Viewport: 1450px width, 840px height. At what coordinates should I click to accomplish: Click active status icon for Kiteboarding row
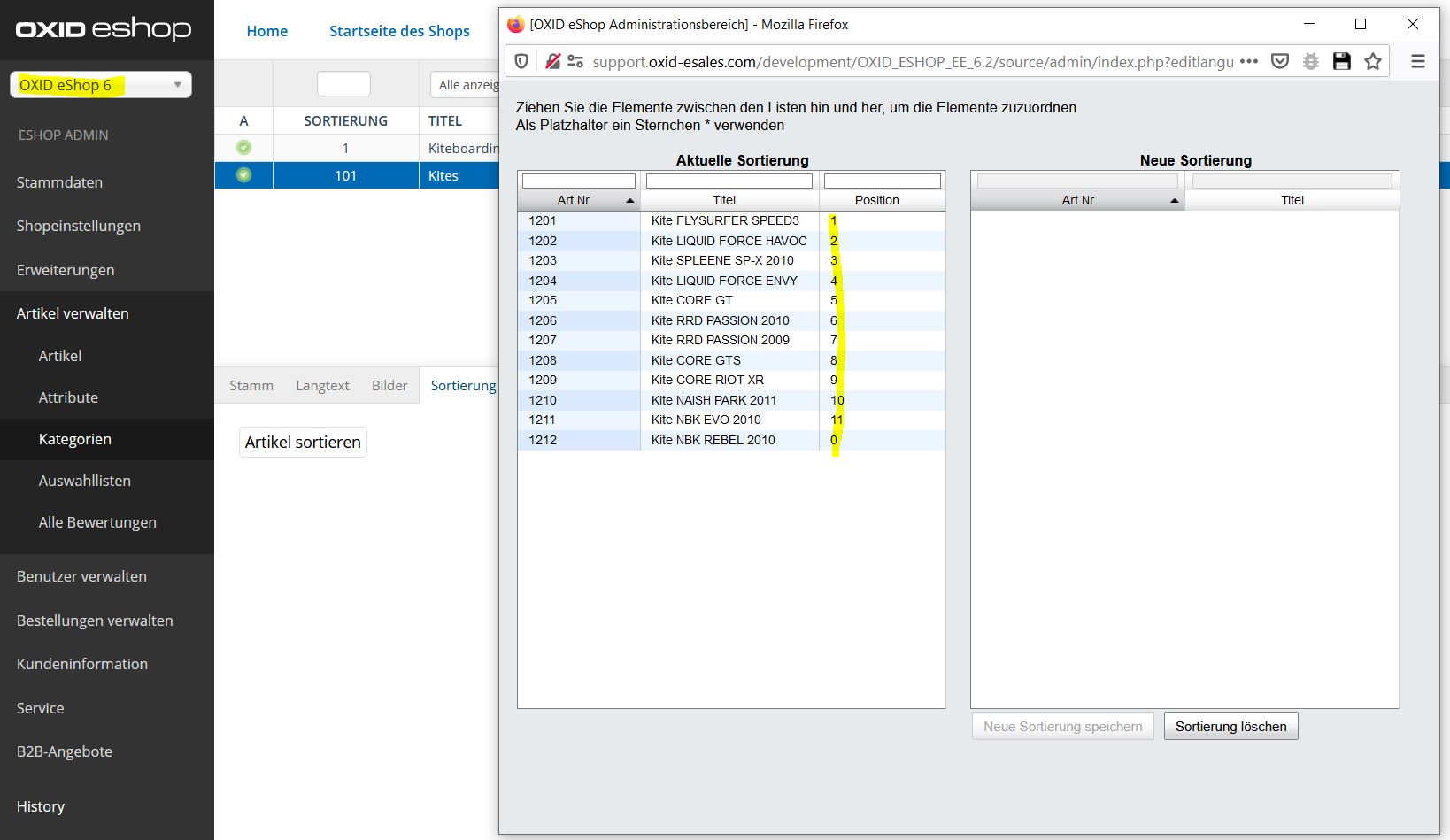(243, 148)
